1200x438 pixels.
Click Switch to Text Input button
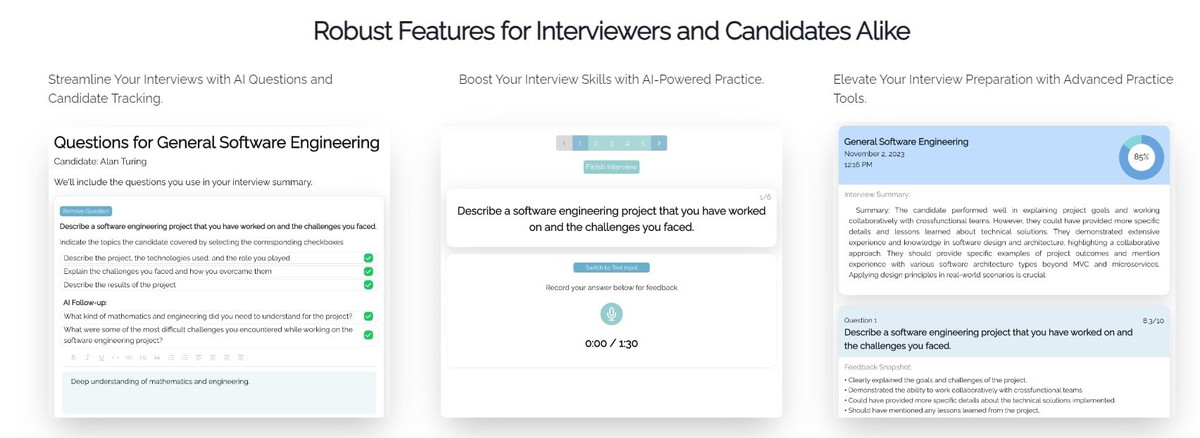pyautogui.click(x=611, y=268)
